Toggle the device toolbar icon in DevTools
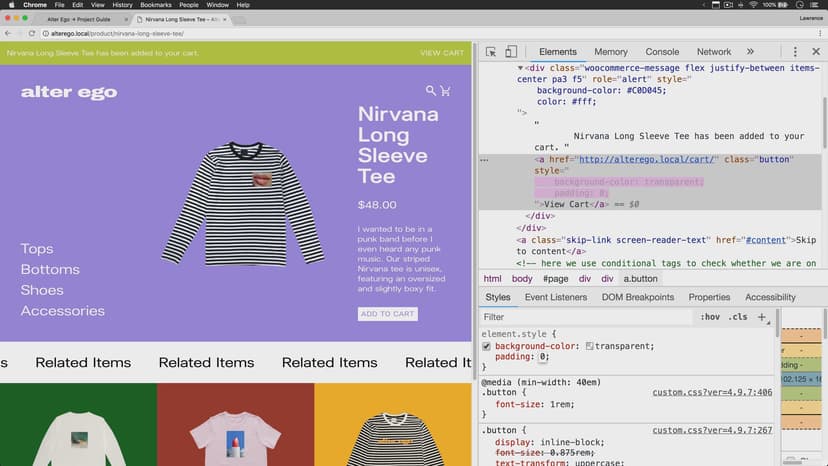Viewport: 828px width, 466px height. coord(510,52)
